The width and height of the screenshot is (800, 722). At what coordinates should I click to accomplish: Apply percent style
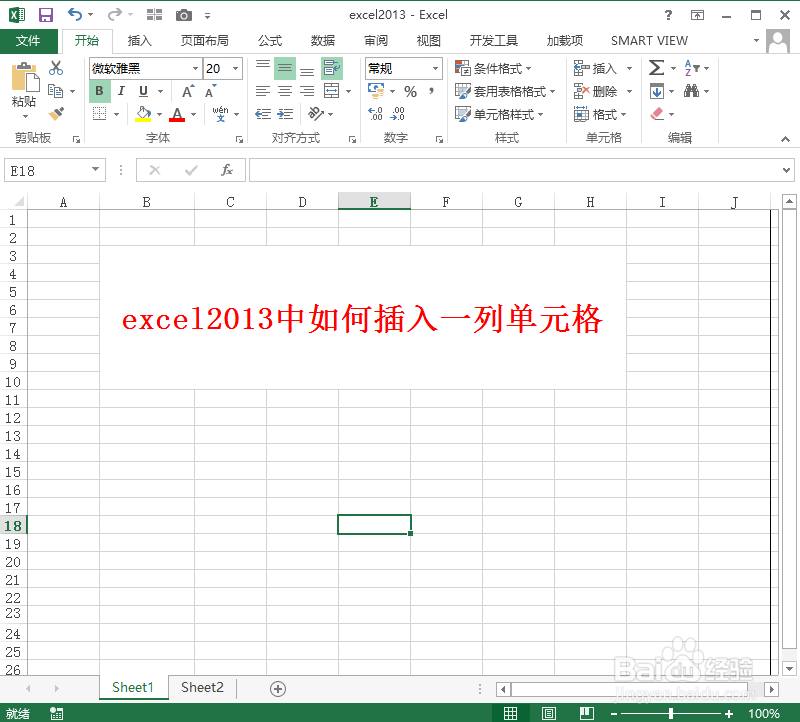410,91
